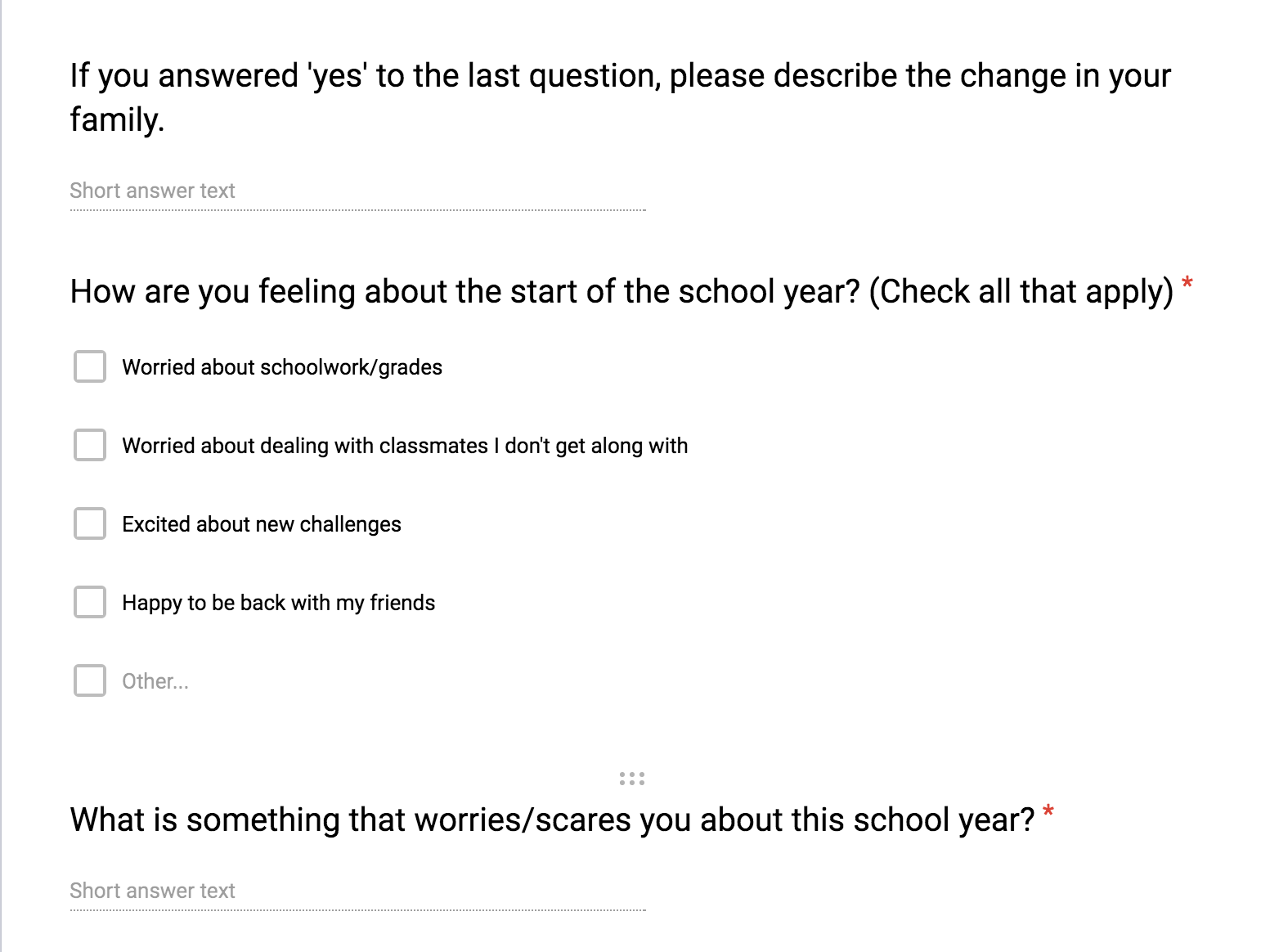Check 'Worried about schoolwork/grades' checkbox

pyautogui.click(x=90, y=367)
